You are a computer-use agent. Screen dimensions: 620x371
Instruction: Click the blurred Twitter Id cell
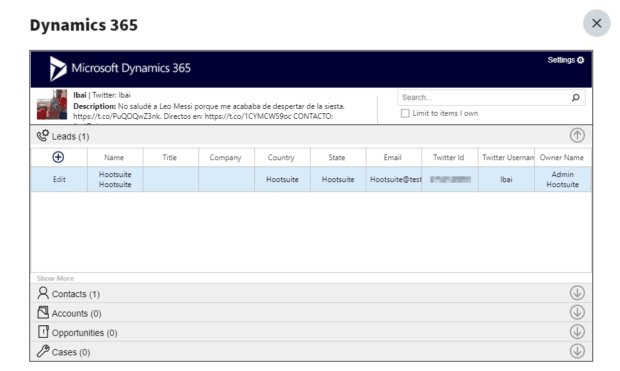(x=450, y=180)
